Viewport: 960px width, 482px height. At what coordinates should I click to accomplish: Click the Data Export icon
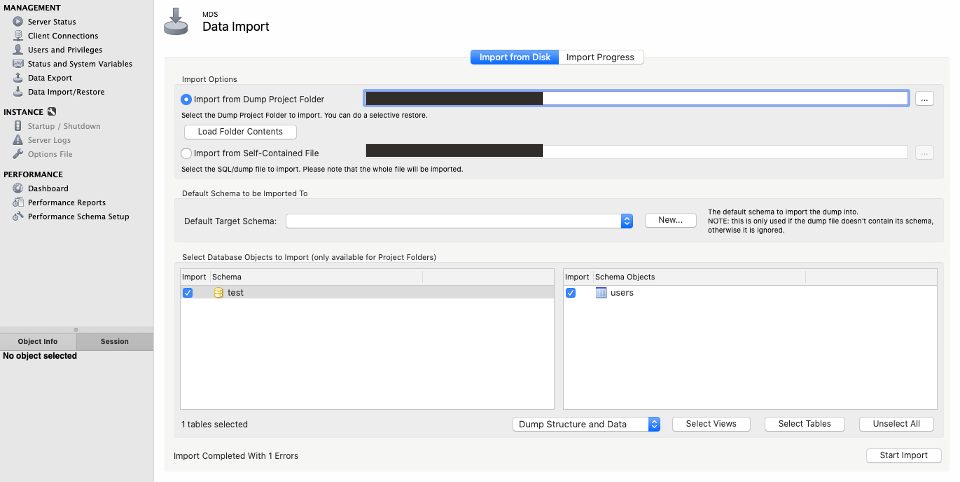tap(18, 77)
